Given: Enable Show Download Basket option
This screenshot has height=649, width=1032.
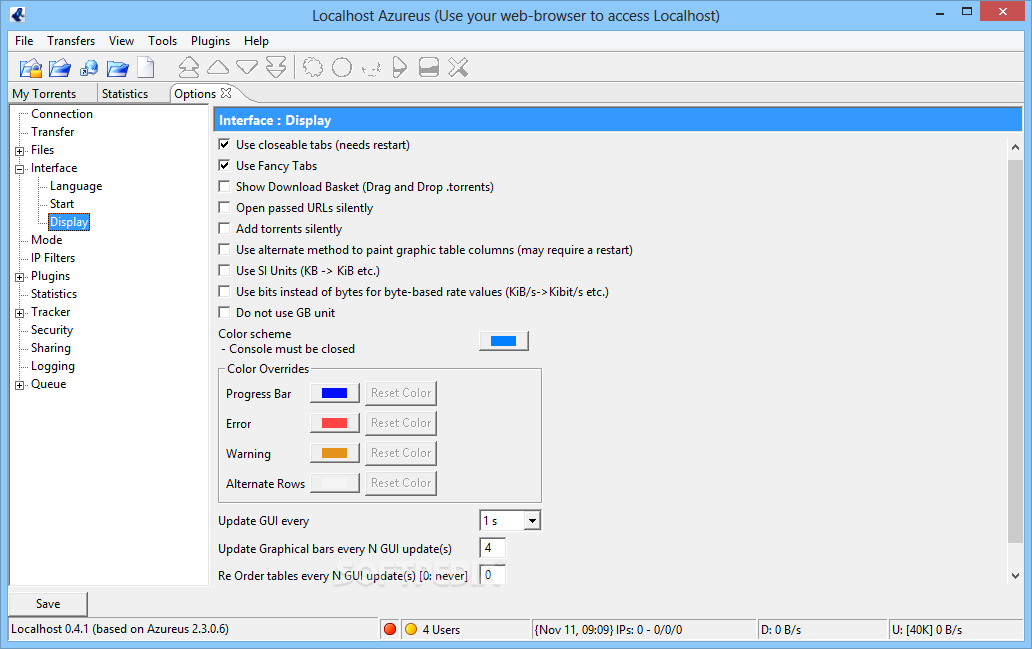Looking at the screenshot, I should [x=224, y=186].
